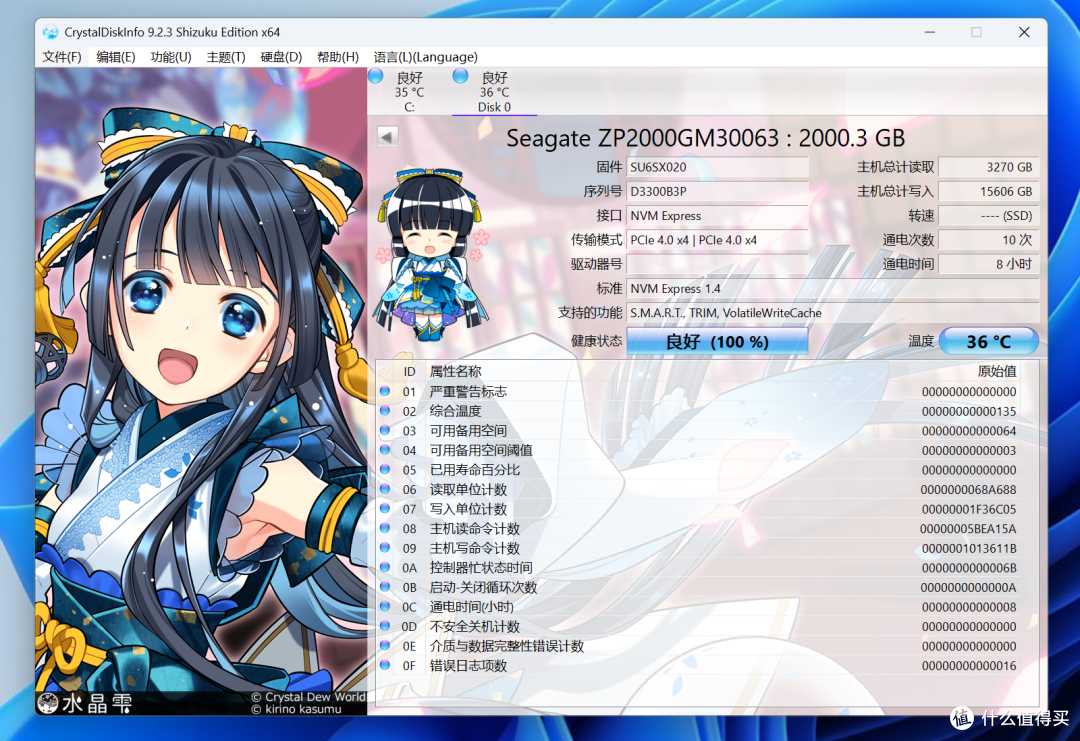Click the status orb on row 0F

click(x=385, y=665)
